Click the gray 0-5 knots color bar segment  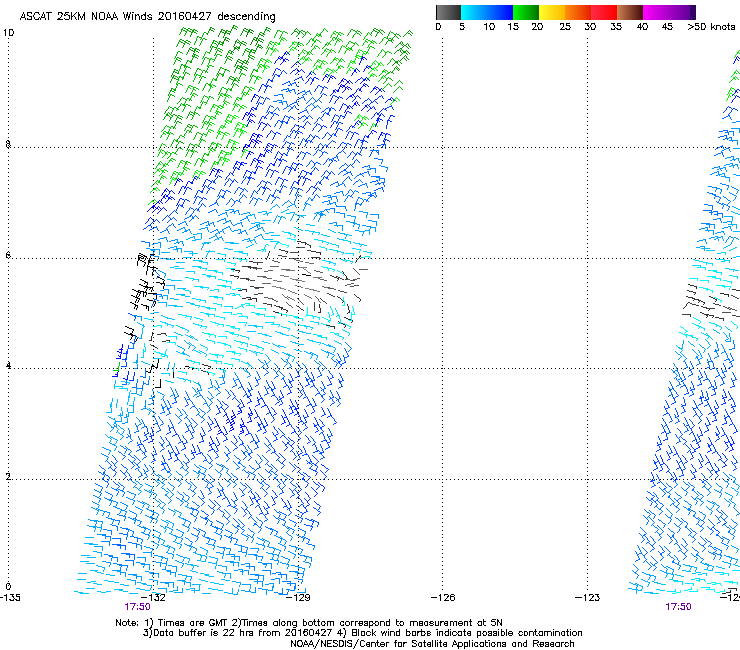point(448,12)
